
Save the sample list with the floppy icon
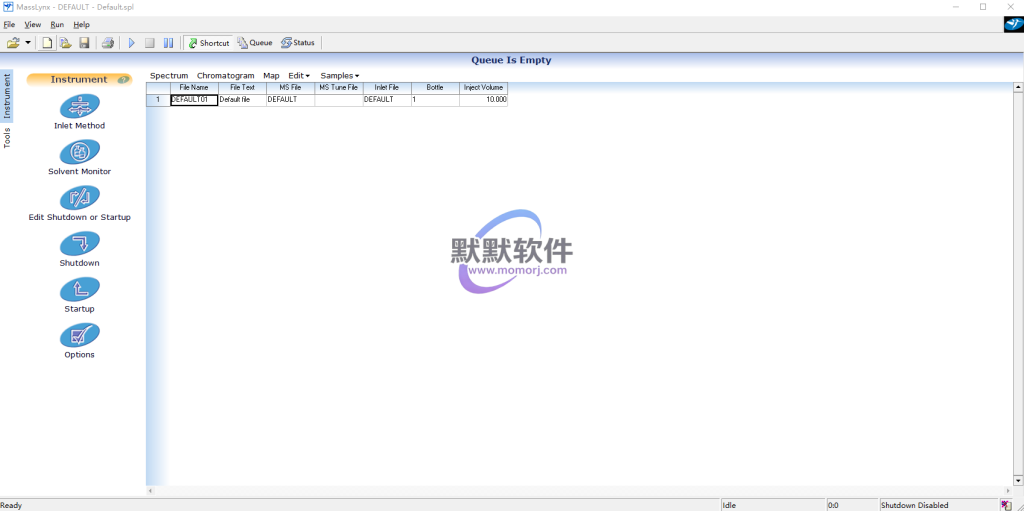click(x=84, y=43)
